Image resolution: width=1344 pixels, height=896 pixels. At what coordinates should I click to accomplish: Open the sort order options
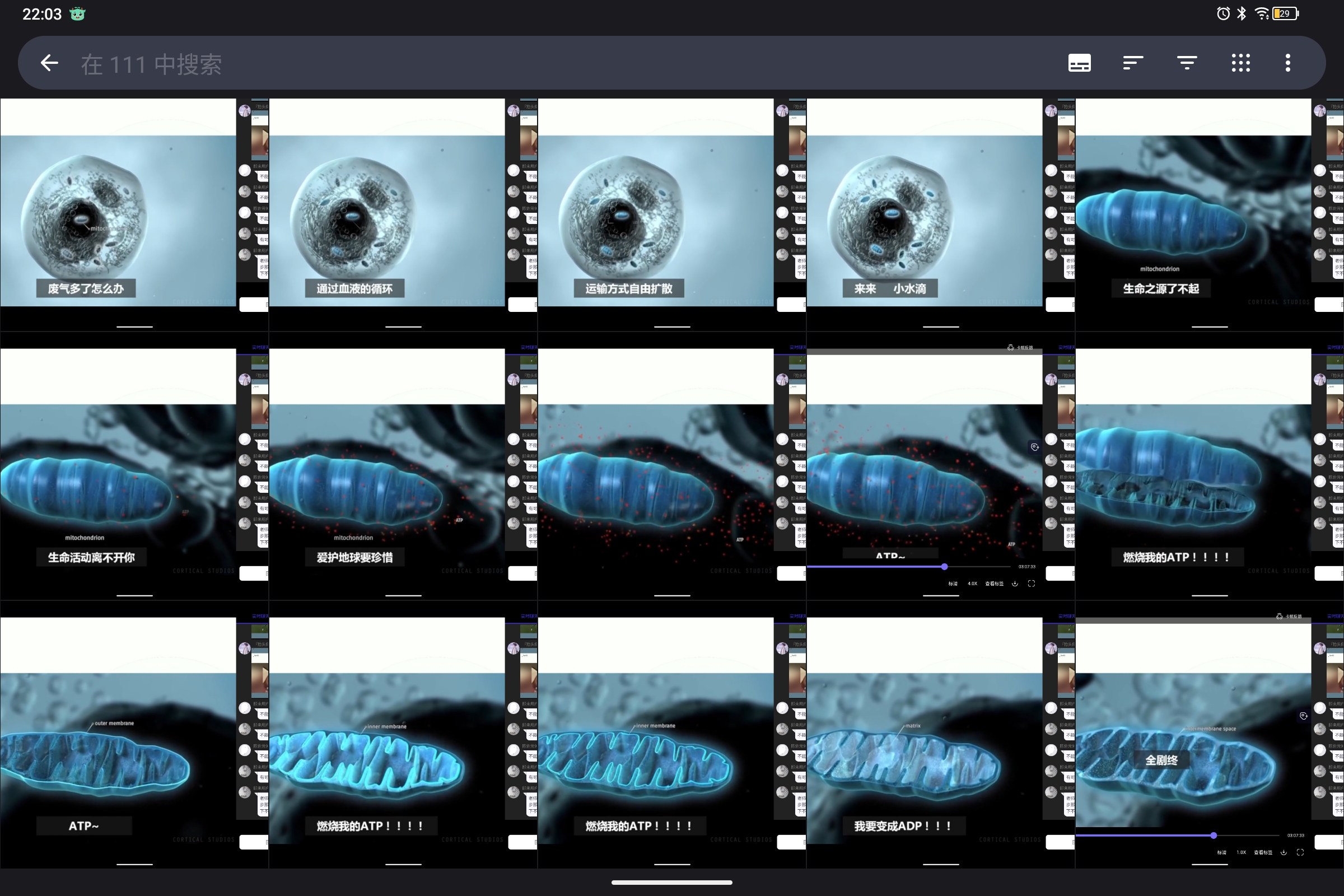click(x=1132, y=63)
